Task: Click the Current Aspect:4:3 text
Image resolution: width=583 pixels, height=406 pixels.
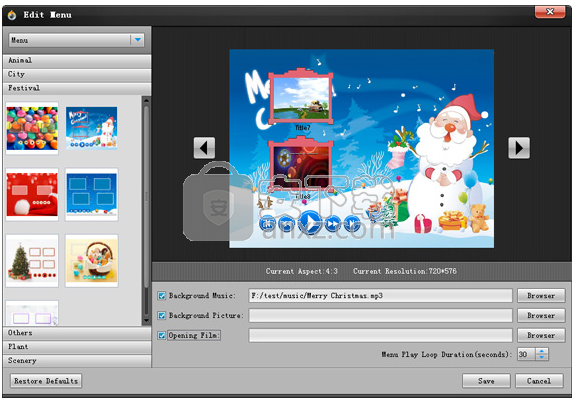Action: point(302,271)
